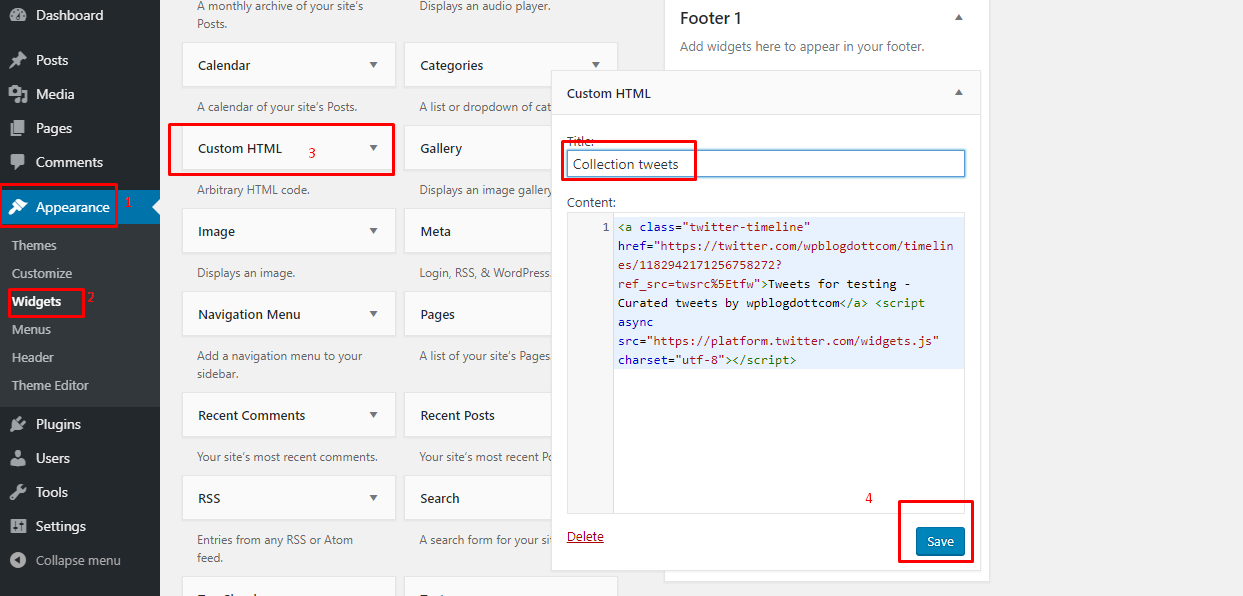Expand the Calendar widget

tap(374, 65)
